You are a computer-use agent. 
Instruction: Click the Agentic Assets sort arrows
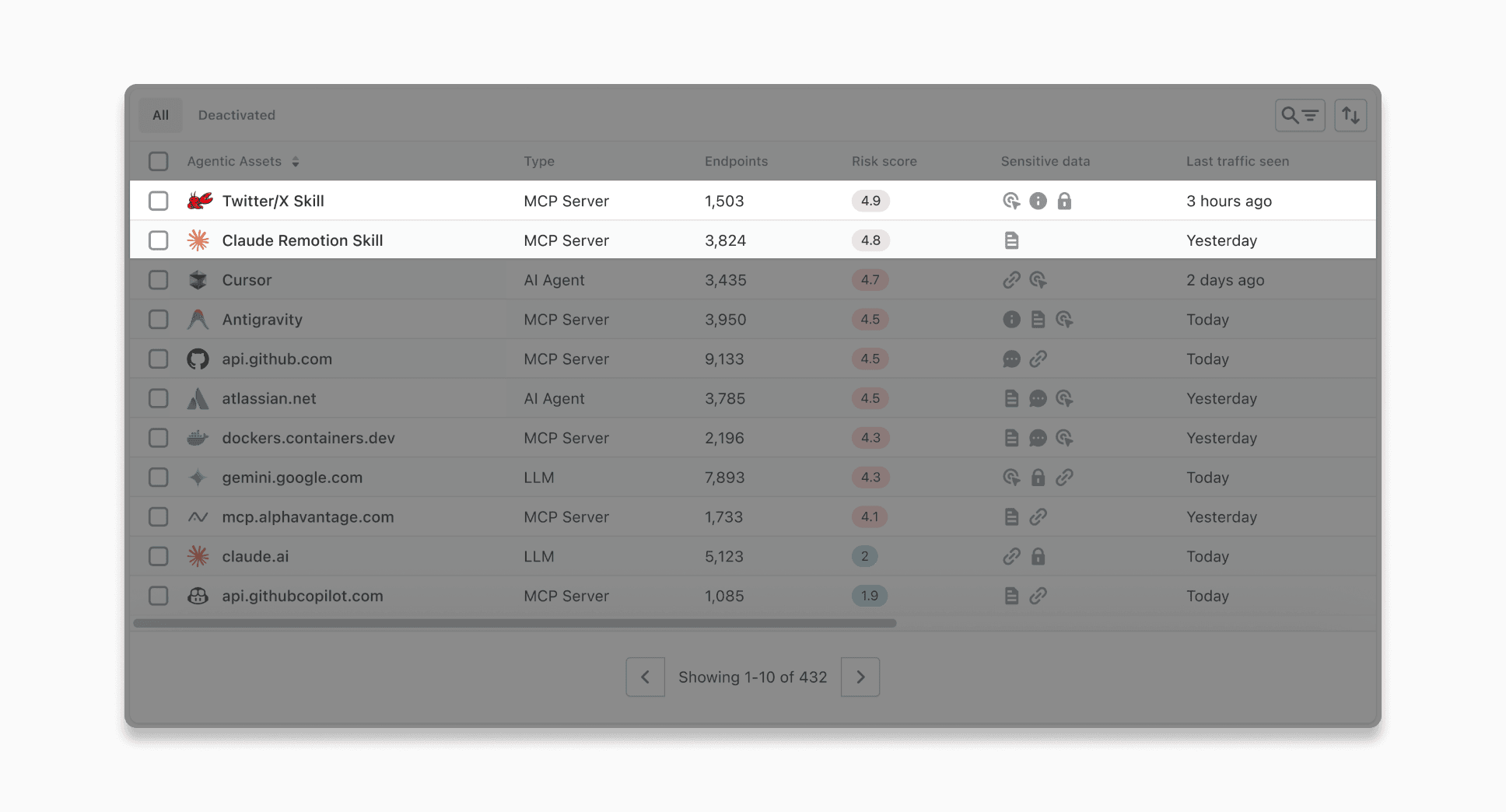point(296,161)
